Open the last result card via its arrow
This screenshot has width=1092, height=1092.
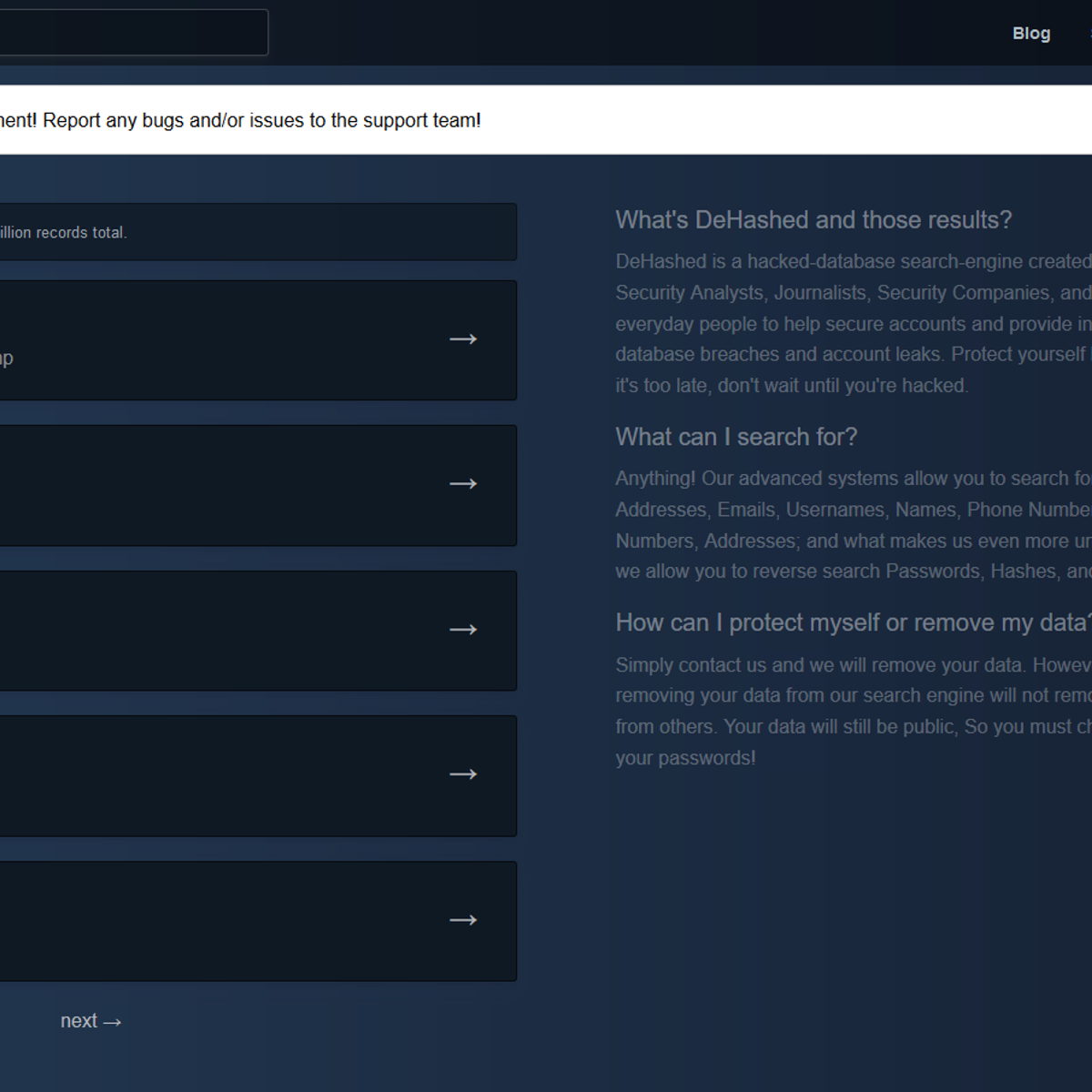pos(463,920)
